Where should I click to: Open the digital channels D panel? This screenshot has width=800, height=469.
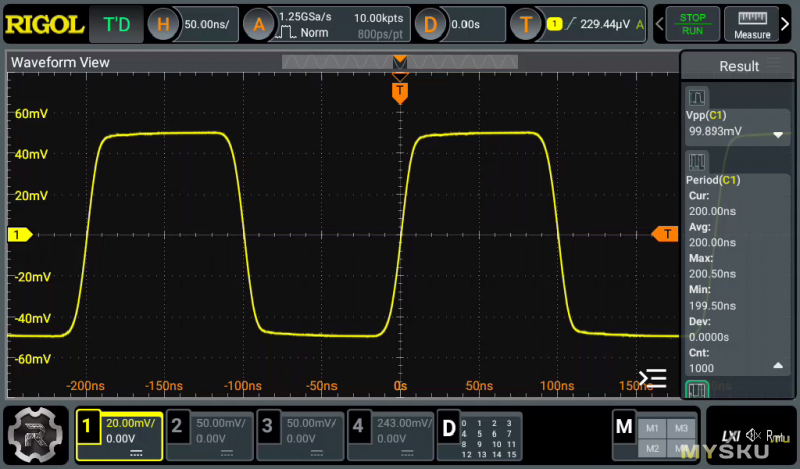pos(481,432)
